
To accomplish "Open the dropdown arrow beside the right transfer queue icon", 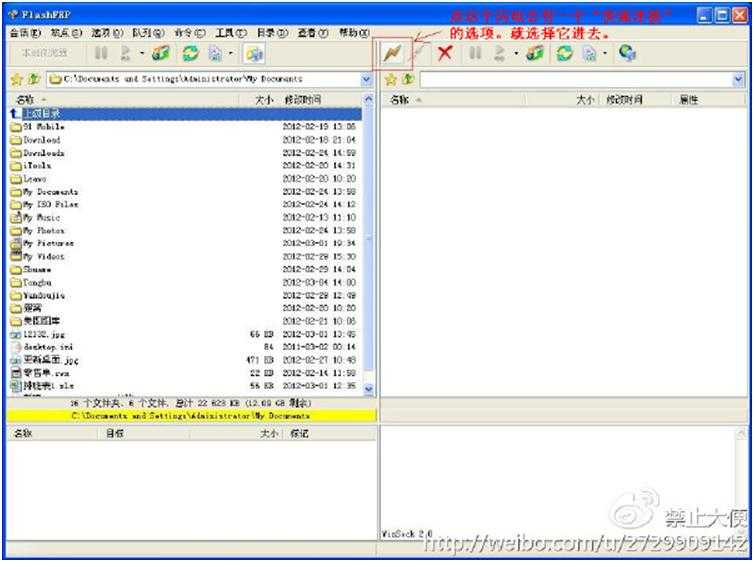I will [x=516, y=53].
